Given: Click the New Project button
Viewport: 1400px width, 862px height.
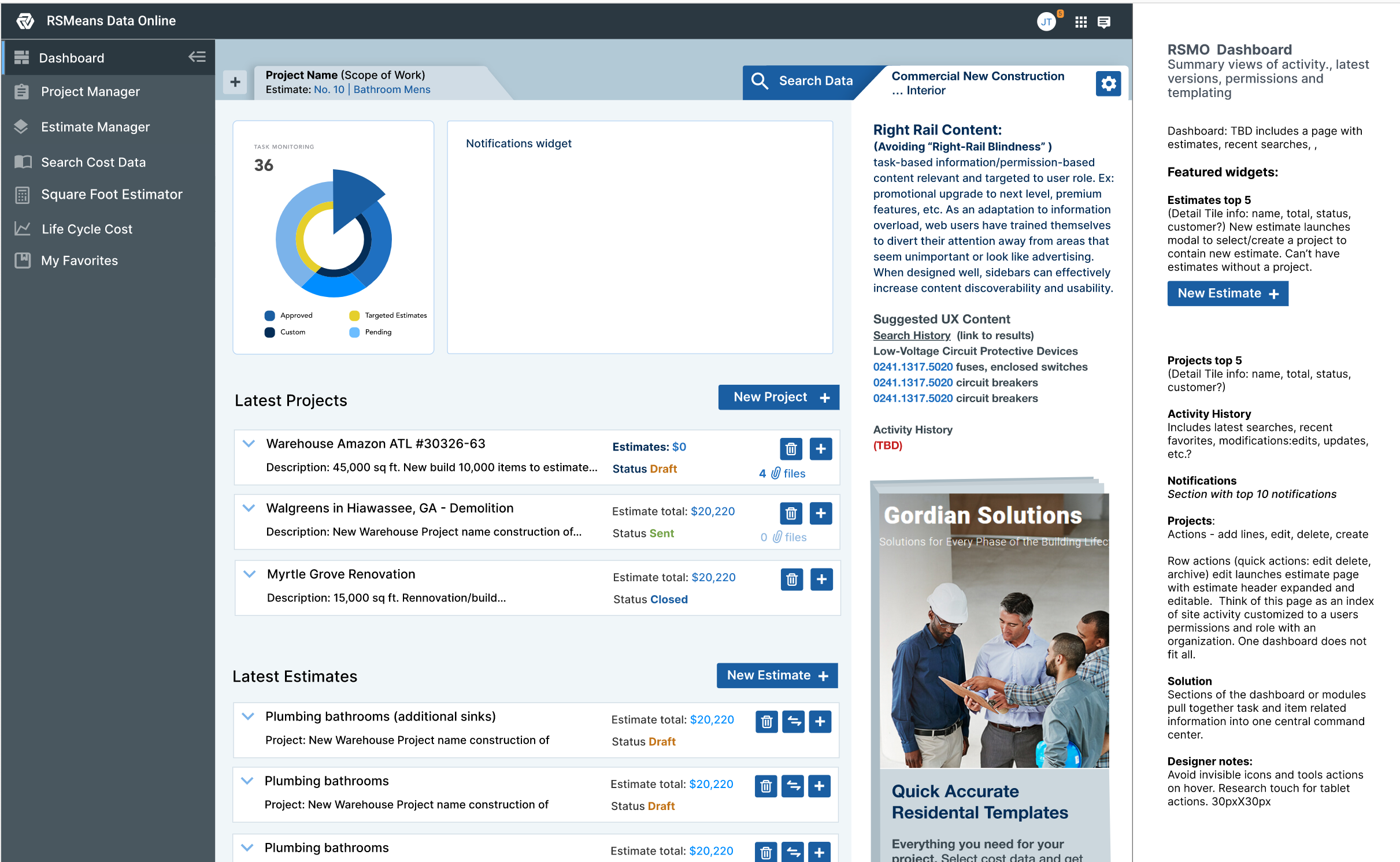Looking at the screenshot, I should coord(778,397).
